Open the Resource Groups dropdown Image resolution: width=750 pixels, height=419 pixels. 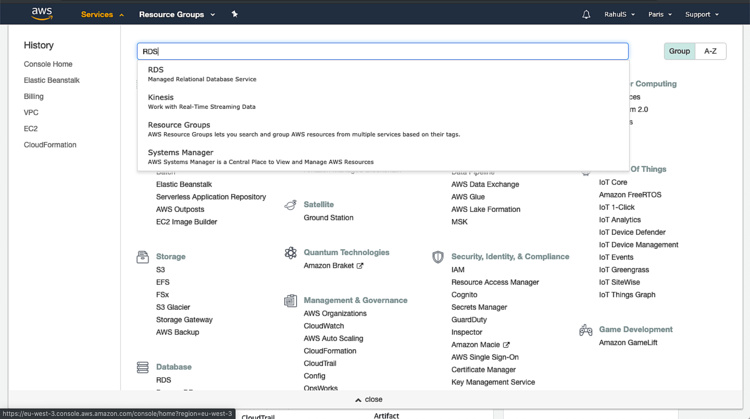pos(176,15)
